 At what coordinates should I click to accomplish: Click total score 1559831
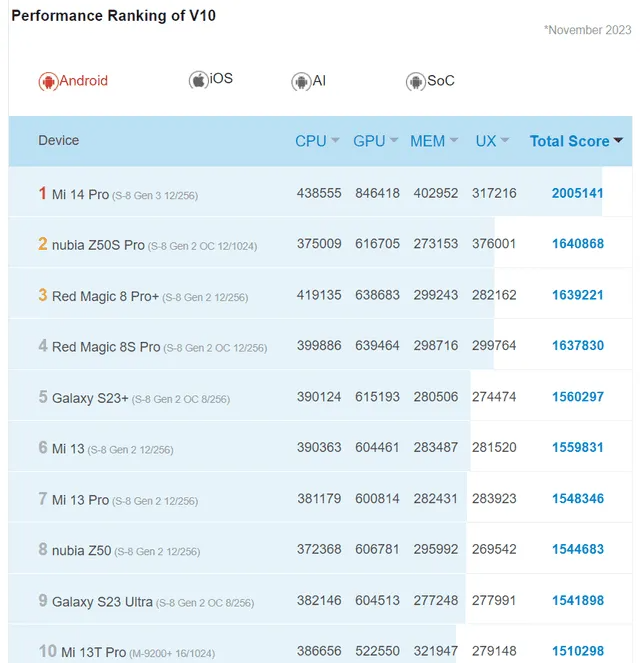click(577, 447)
